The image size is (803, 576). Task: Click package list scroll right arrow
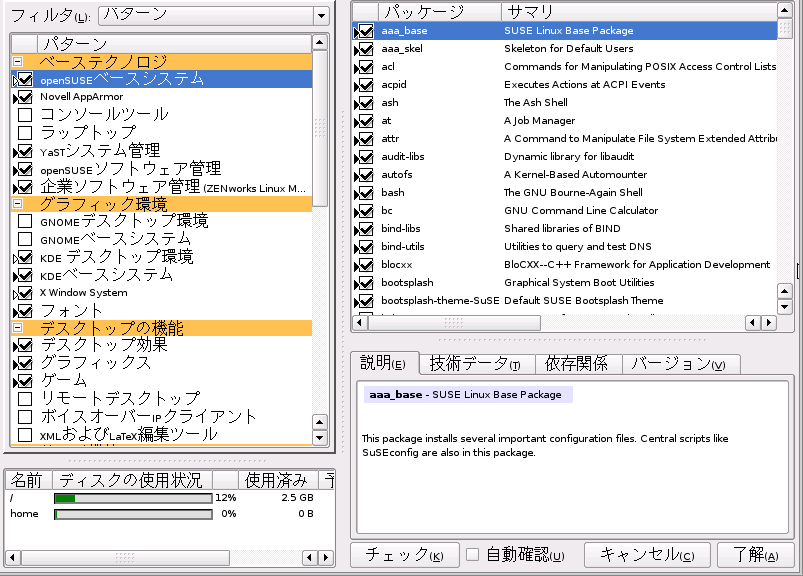pos(768,323)
